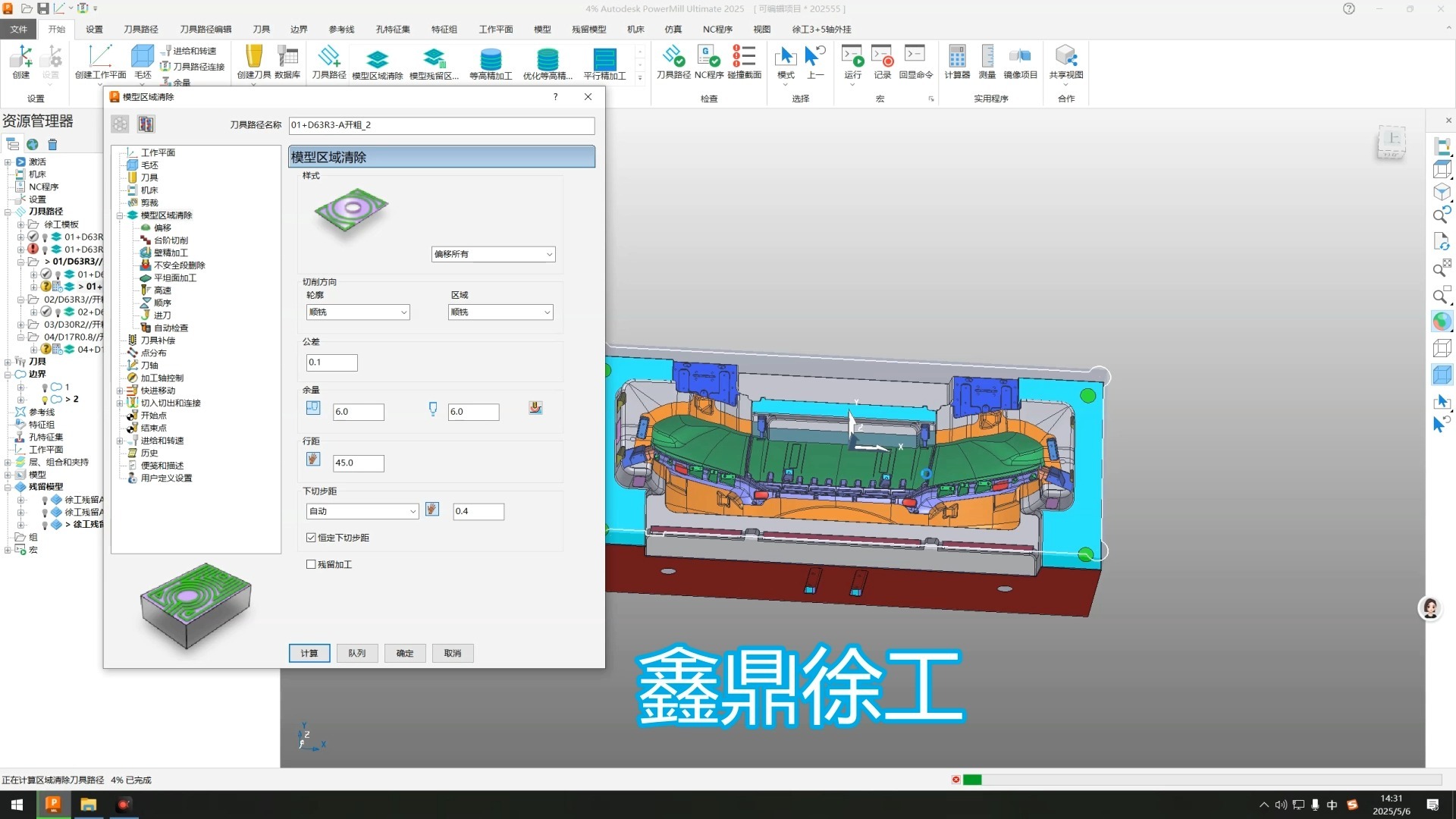The height and width of the screenshot is (819, 1456).
Task: Click the 计算 button
Action: click(x=309, y=653)
